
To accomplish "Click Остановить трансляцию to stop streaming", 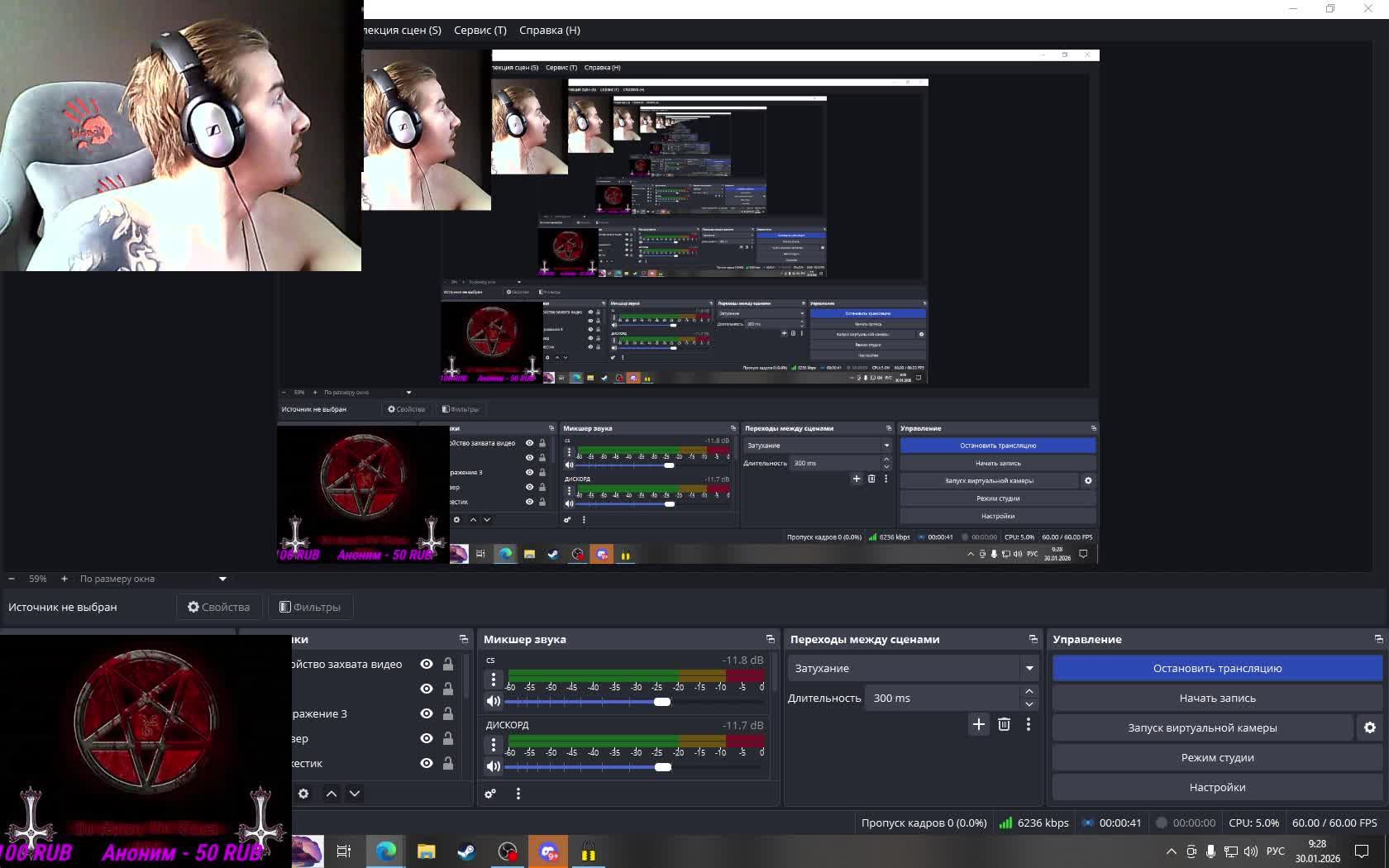I will coord(1217,668).
